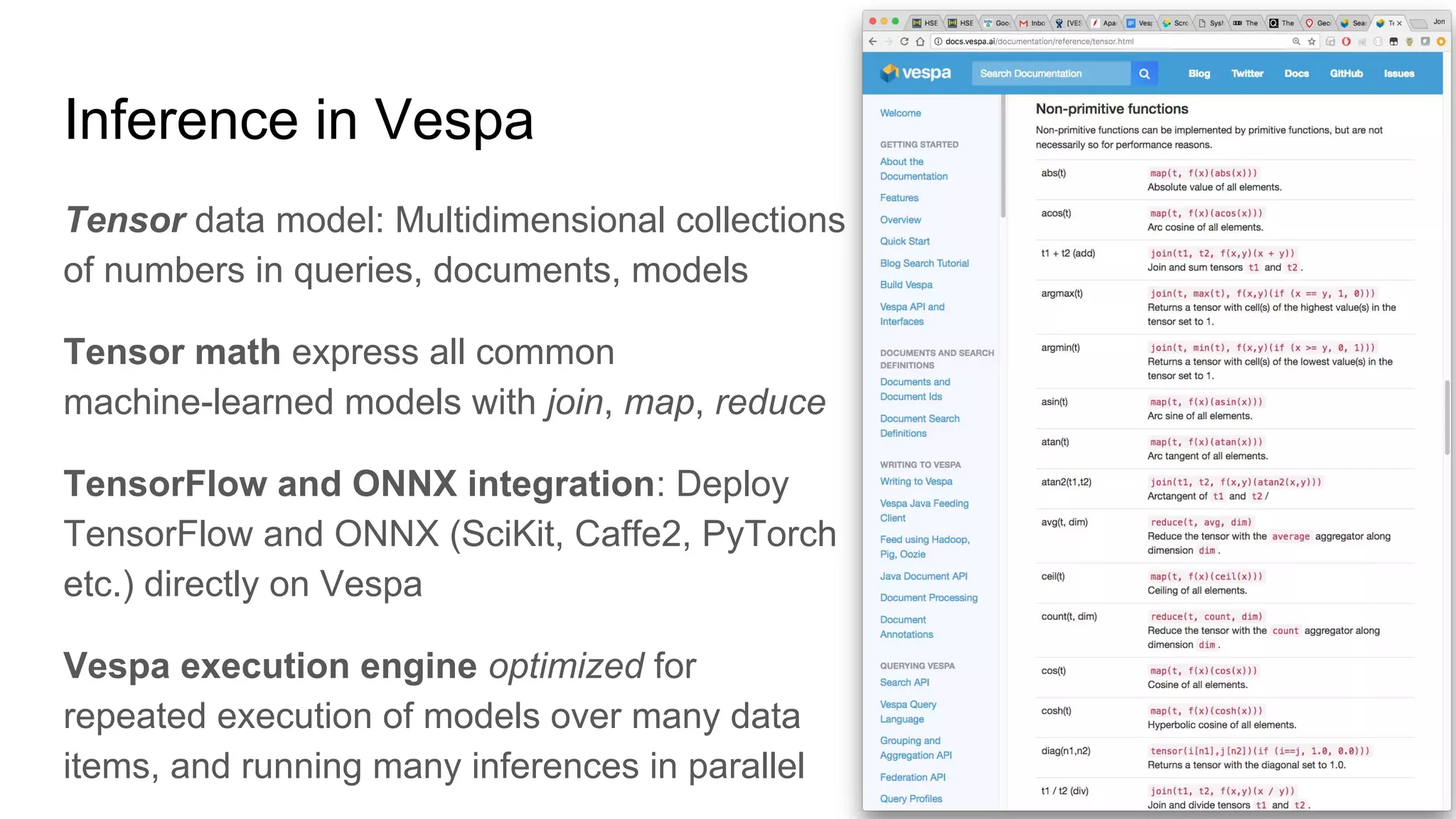Switch to the Gmail Inbox tab
The height and width of the screenshot is (819, 1456).
[x=1033, y=23]
